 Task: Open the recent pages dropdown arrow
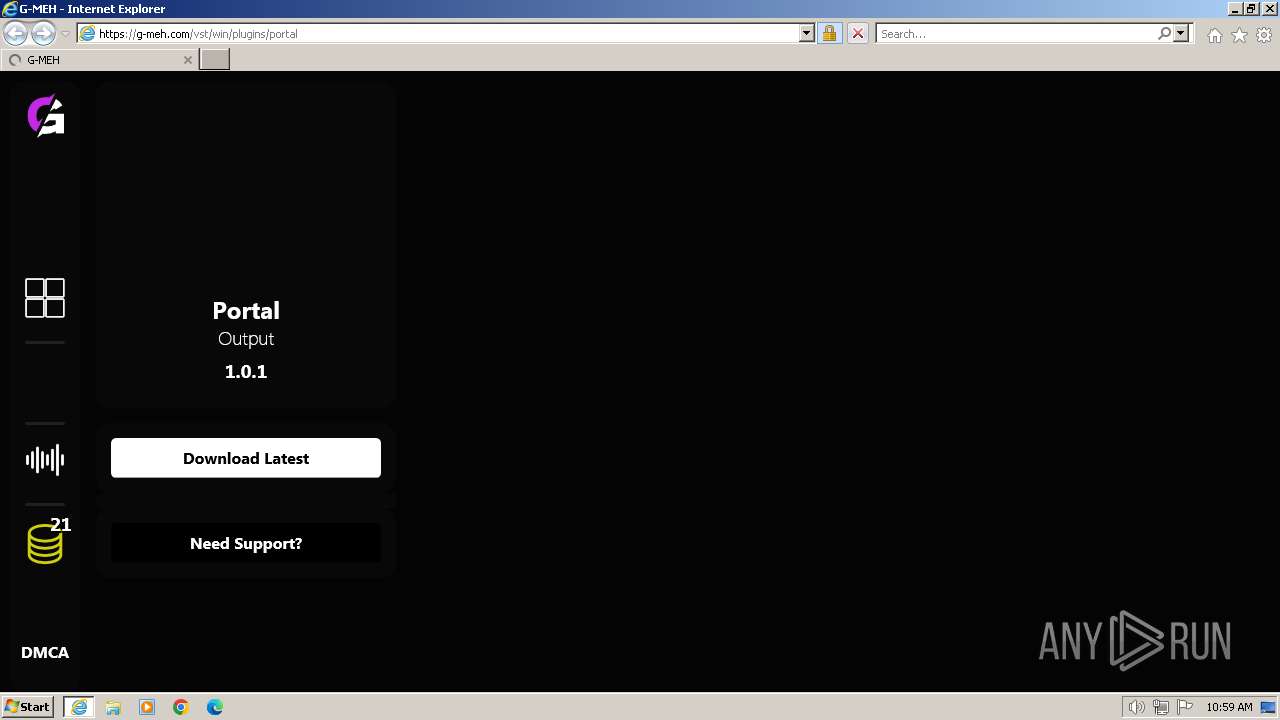[65, 34]
